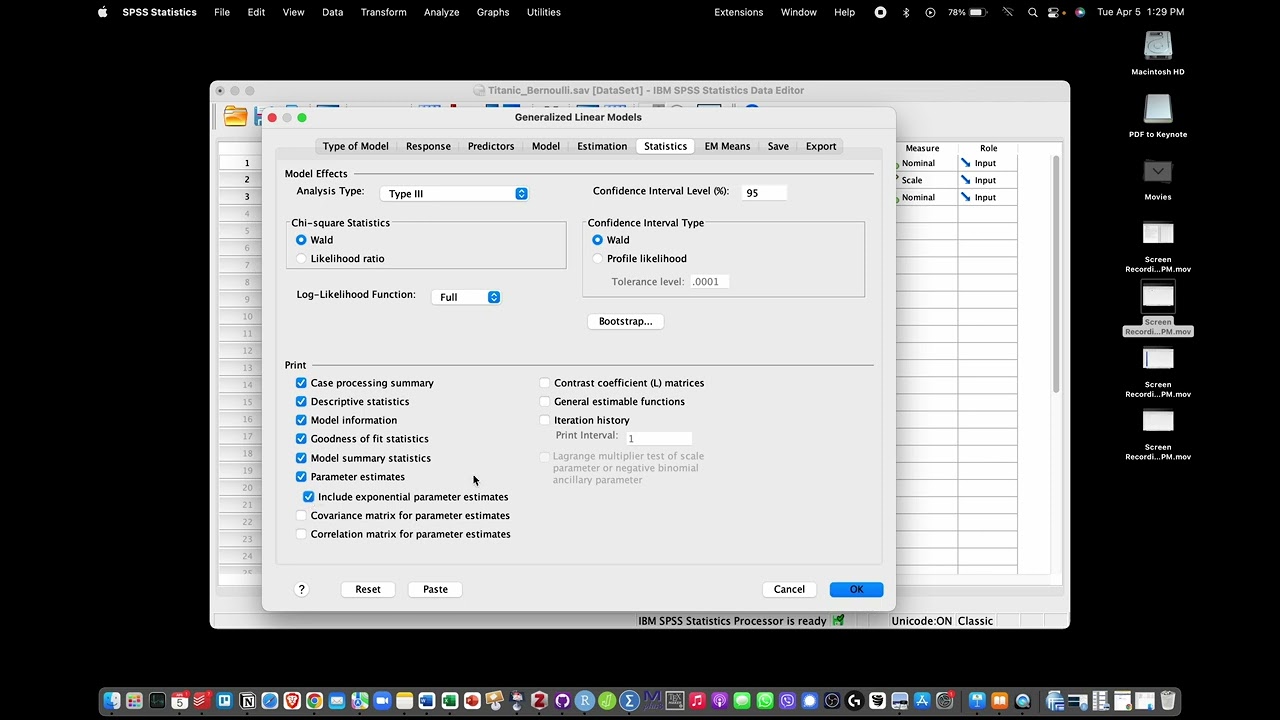Open the Save tab
Screen dimensions: 1280x720
coord(778,146)
